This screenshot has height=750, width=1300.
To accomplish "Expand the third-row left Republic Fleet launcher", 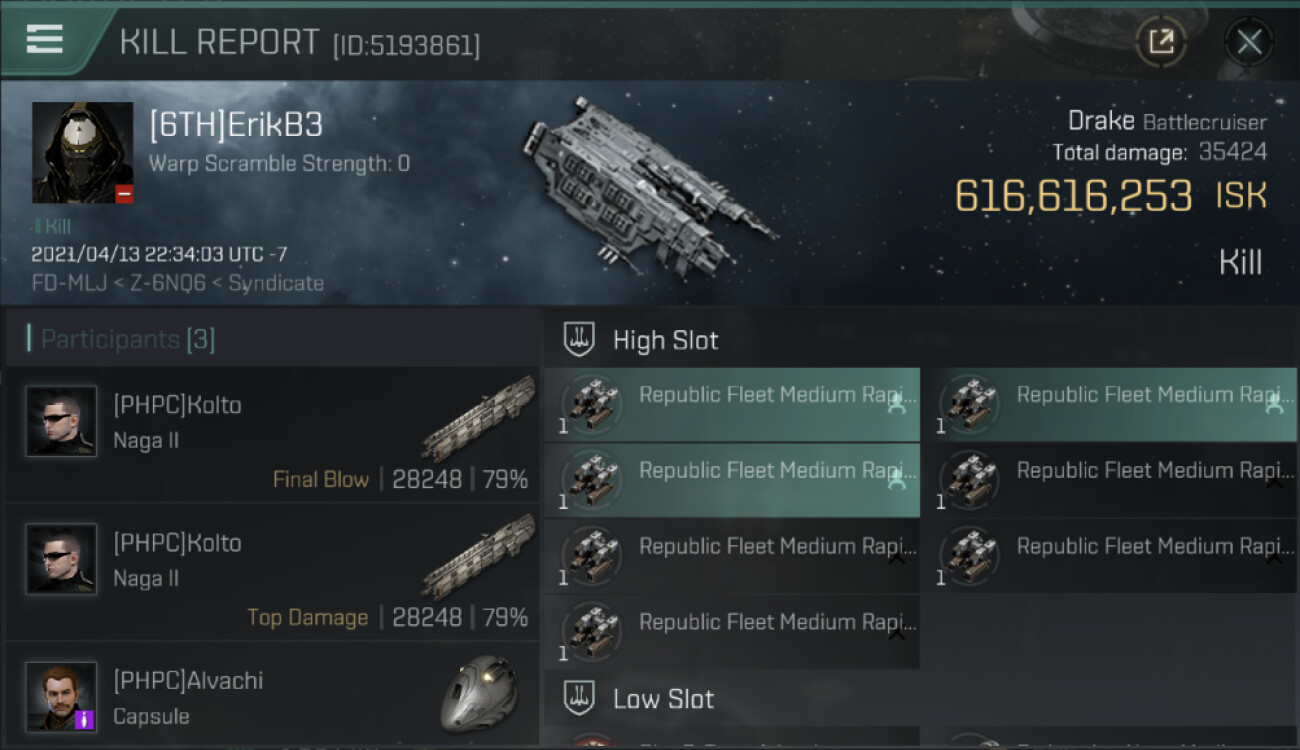I will [x=897, y=560].
